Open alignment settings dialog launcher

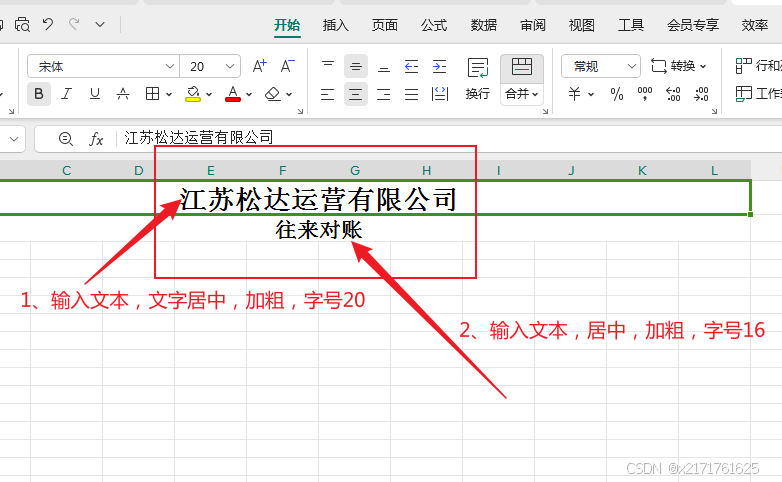545,111
